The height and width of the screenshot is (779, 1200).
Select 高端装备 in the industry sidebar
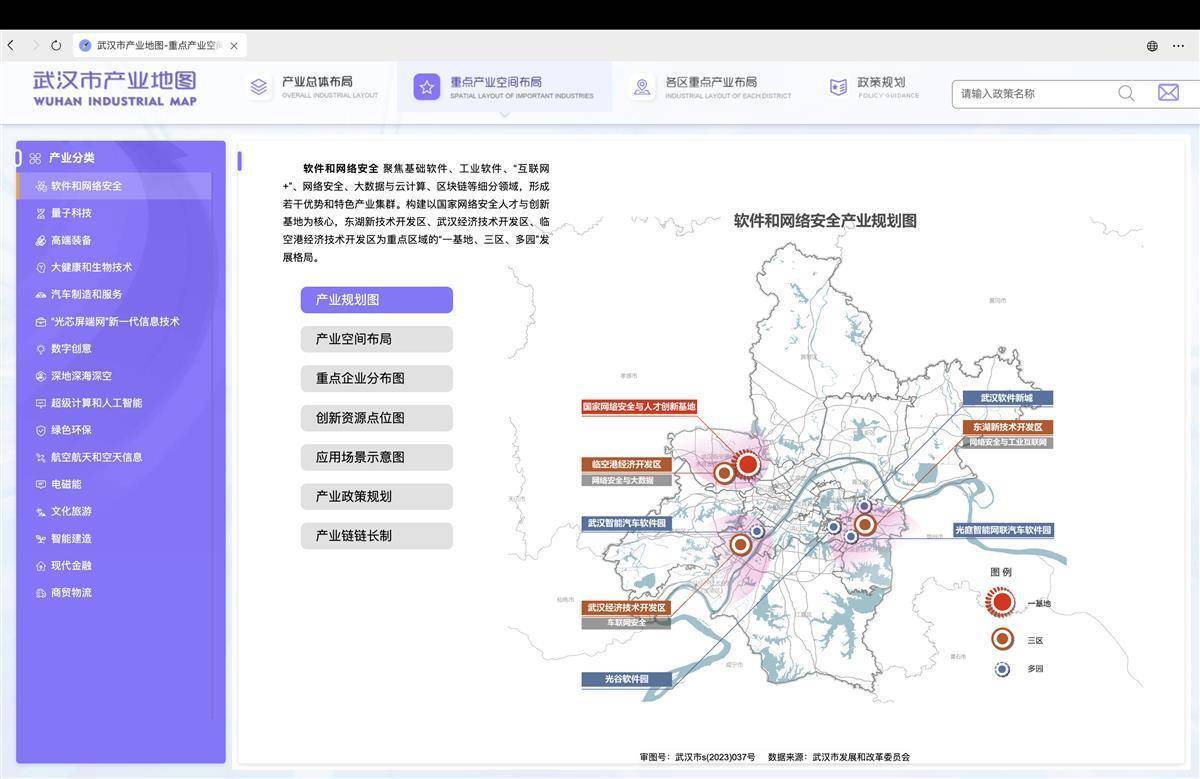pos(71,240)
